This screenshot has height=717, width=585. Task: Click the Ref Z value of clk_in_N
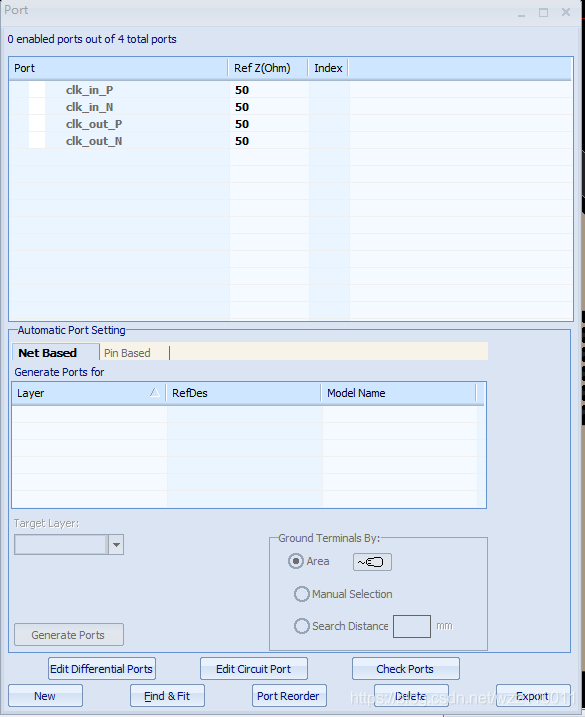(x=242, y=107)
